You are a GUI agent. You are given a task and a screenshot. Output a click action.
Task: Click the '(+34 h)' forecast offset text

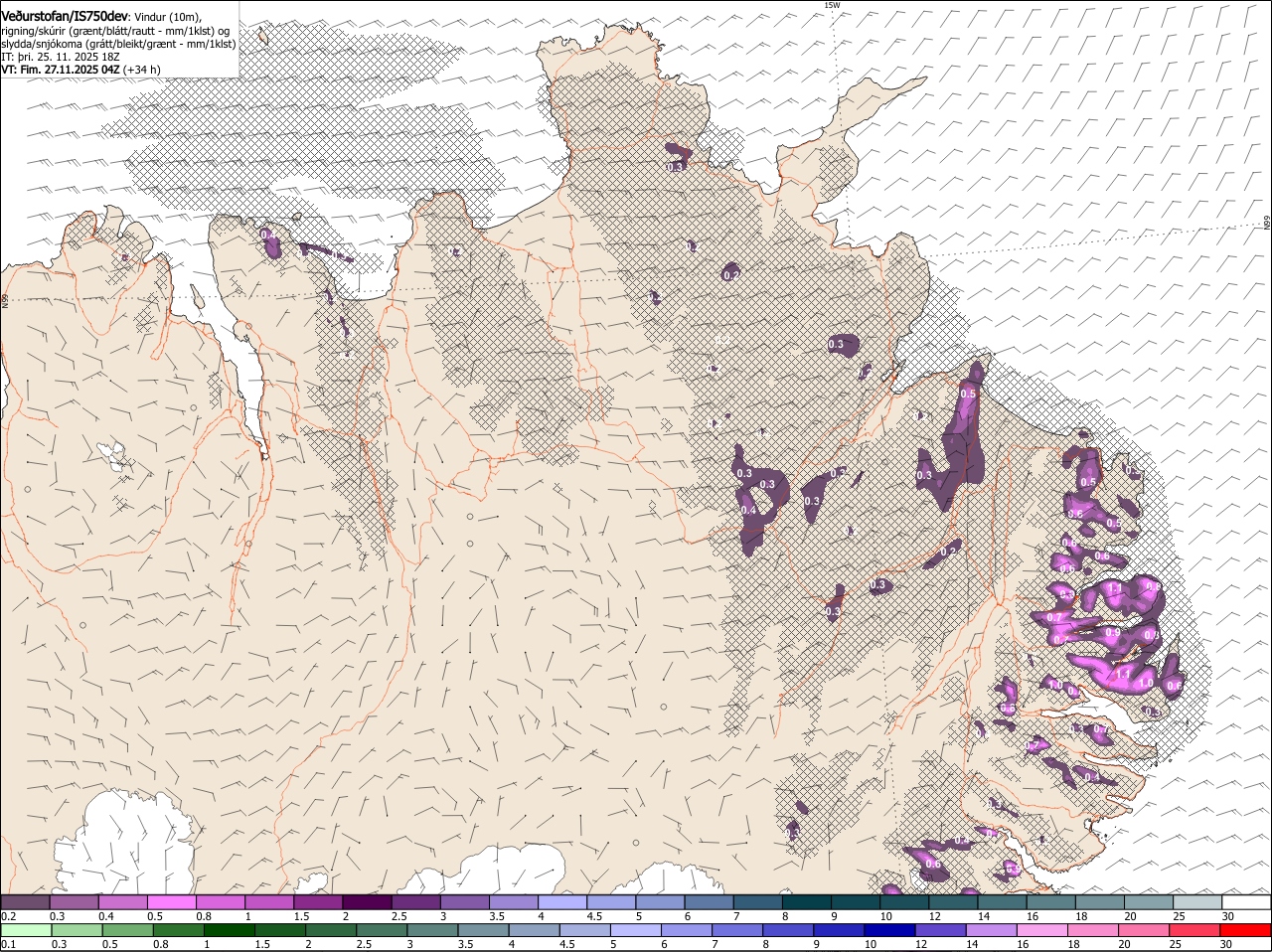142,70
